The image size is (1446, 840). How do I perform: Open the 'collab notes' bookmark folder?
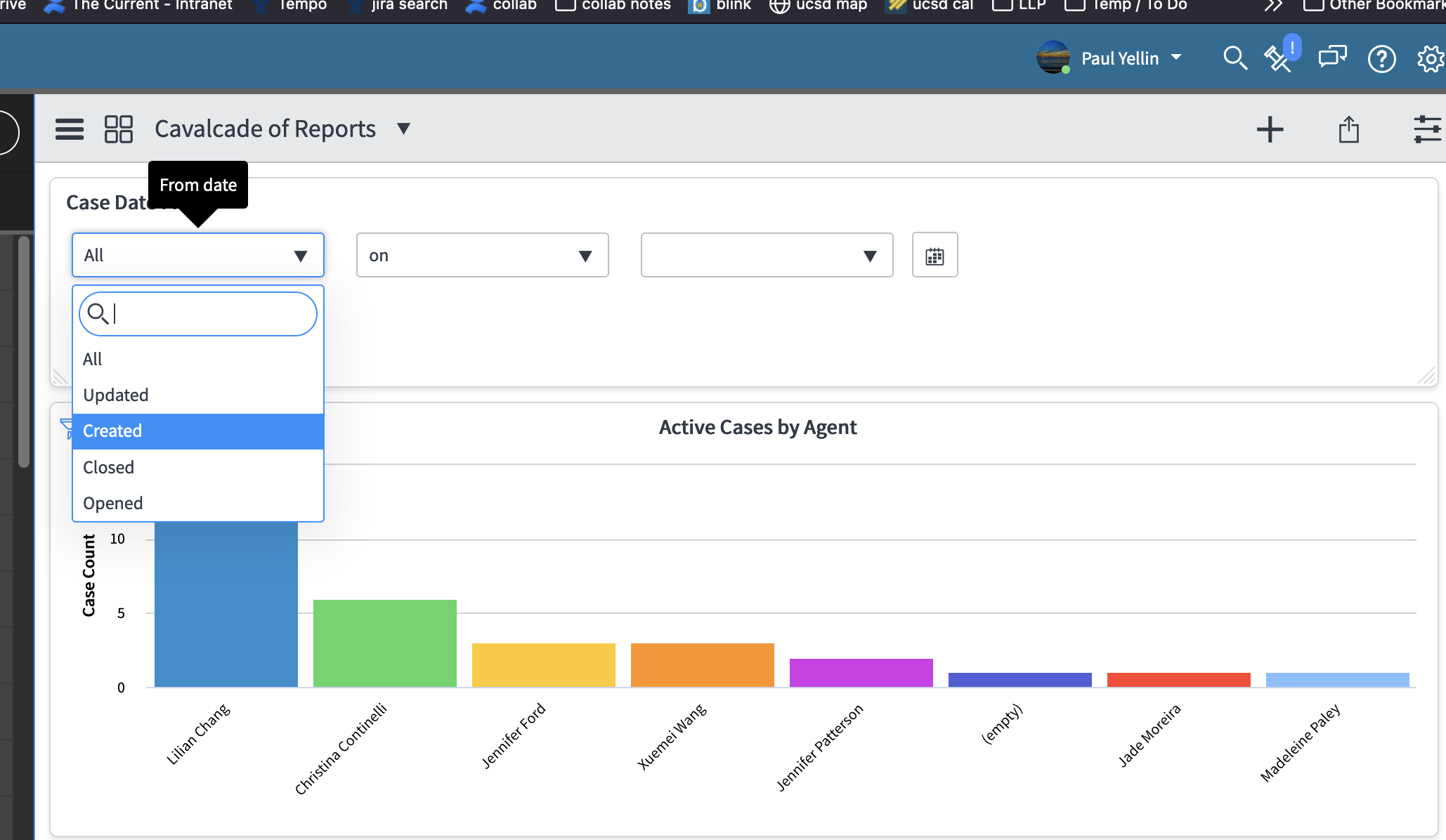[613, 6]
